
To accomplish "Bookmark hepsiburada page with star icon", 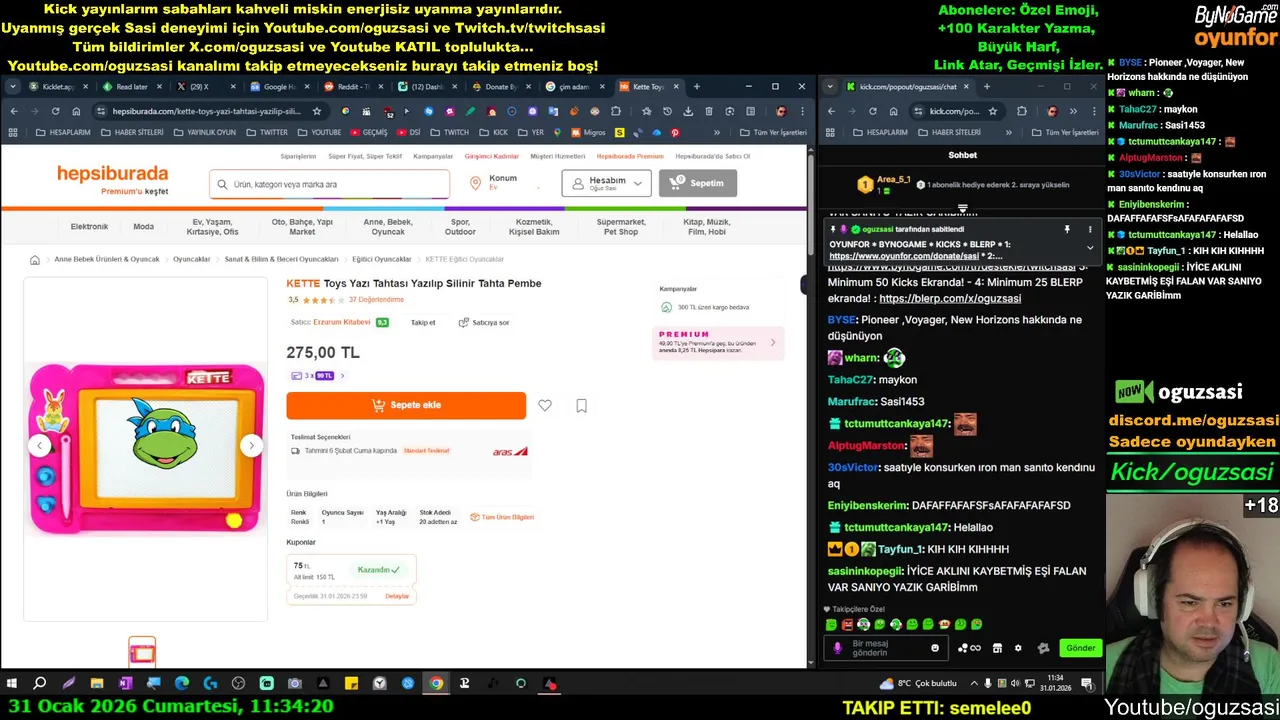I will coord(317,111).
